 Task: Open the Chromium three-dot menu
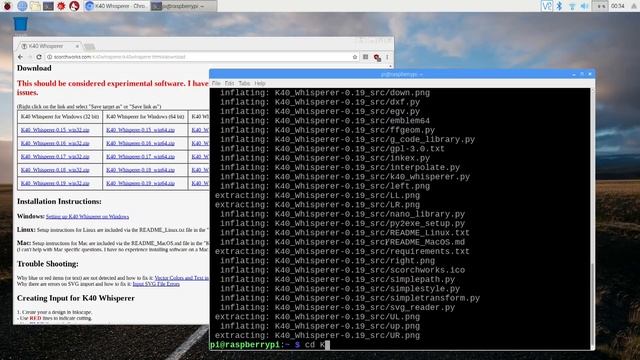387,57
